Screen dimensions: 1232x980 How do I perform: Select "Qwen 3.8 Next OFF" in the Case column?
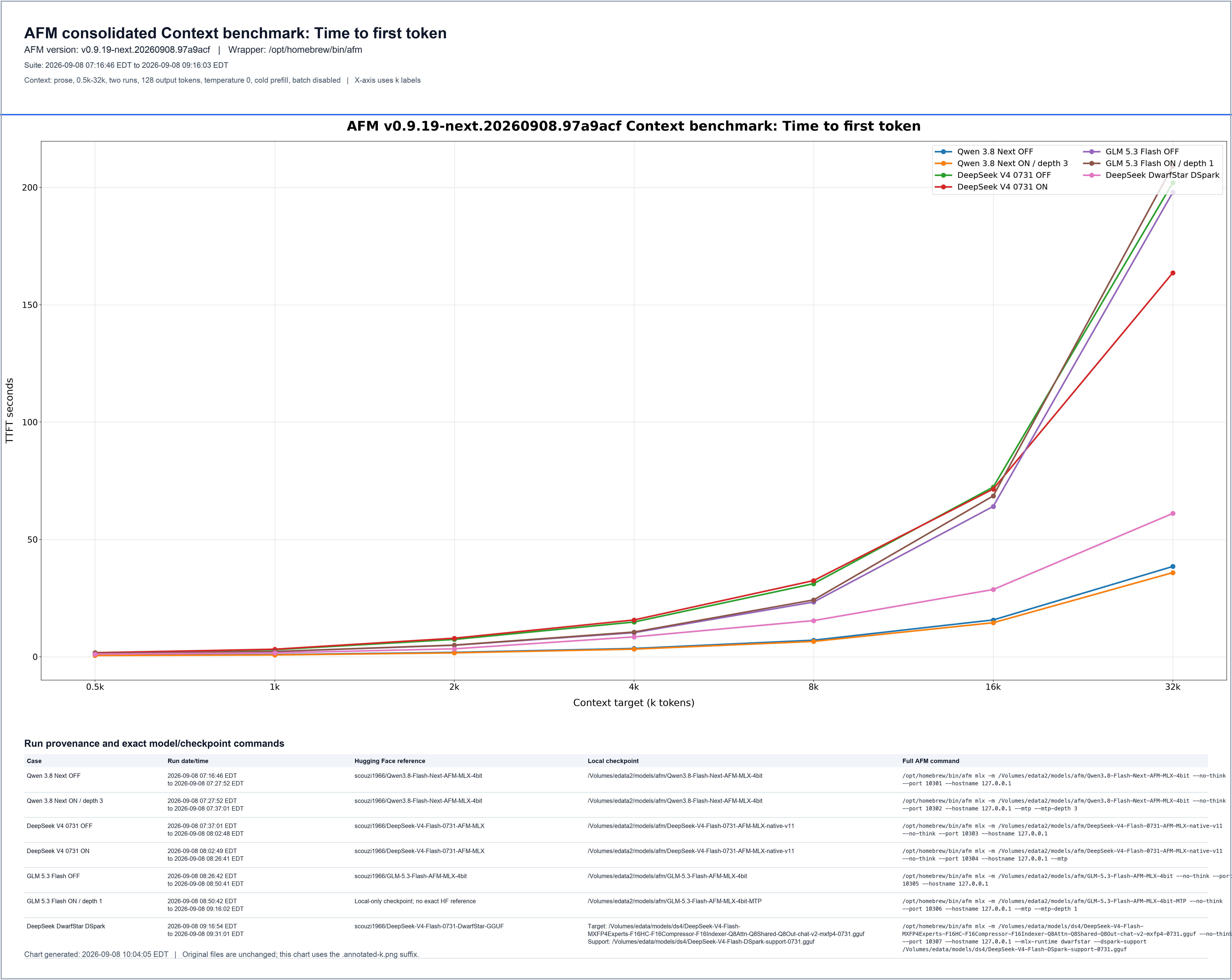pos(54,776)
